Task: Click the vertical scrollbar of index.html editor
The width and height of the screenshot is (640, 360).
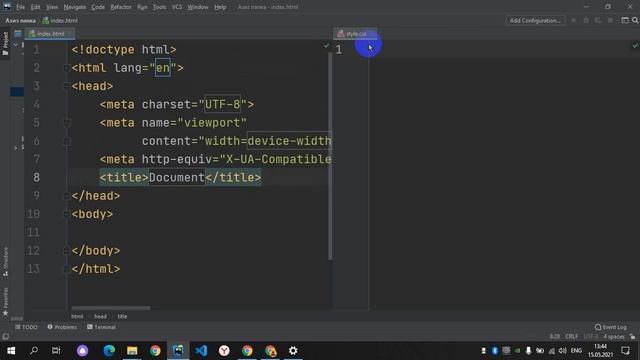Action: pos(330,156)
